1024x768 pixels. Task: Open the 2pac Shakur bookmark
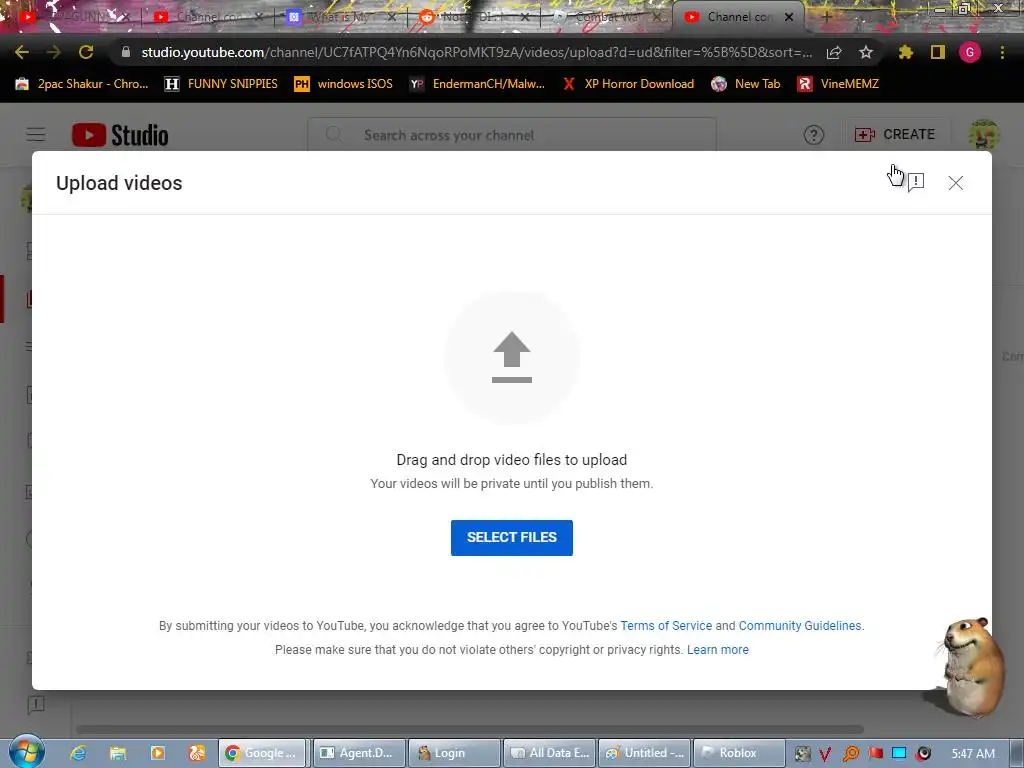point(82,84)
